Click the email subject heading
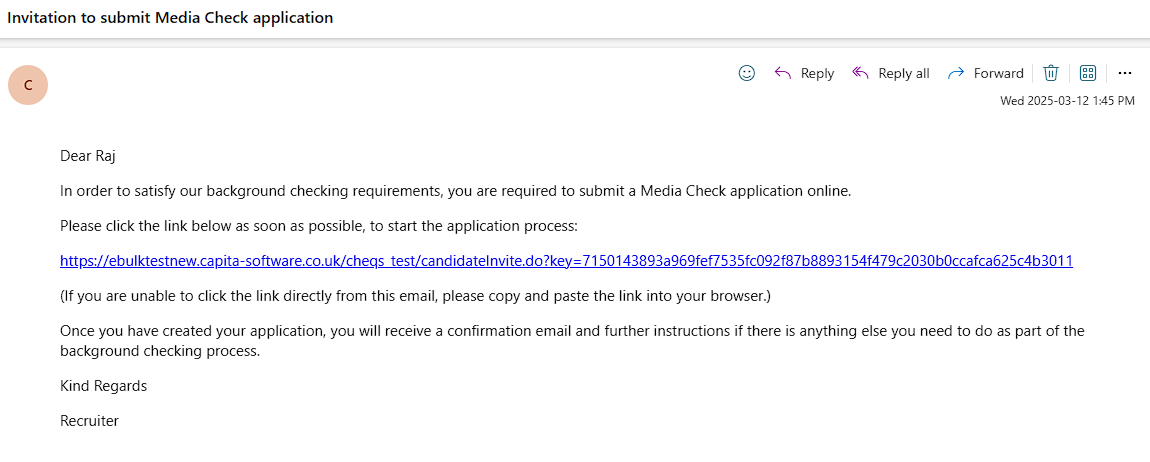The width and height of the screenshot is (1150, 462). coord(171,18)
